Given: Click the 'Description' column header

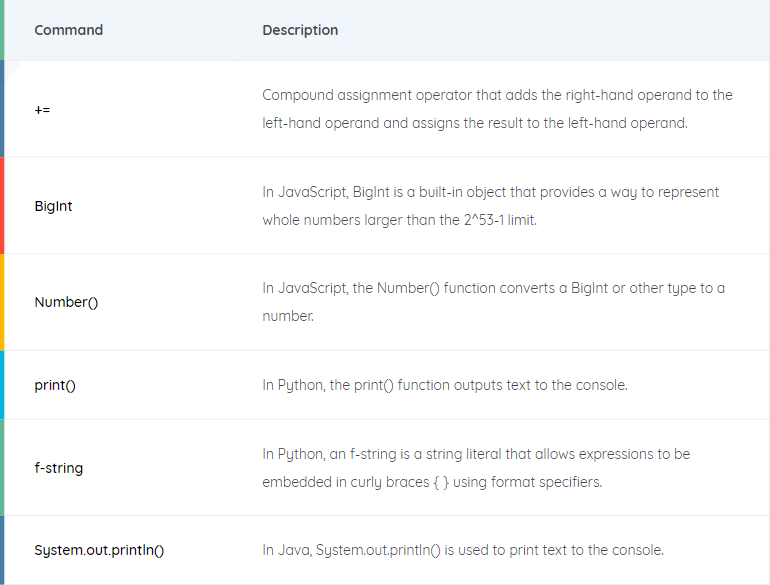Looking at the screenshot, I should pyautogui.click(x=300, y=30).
